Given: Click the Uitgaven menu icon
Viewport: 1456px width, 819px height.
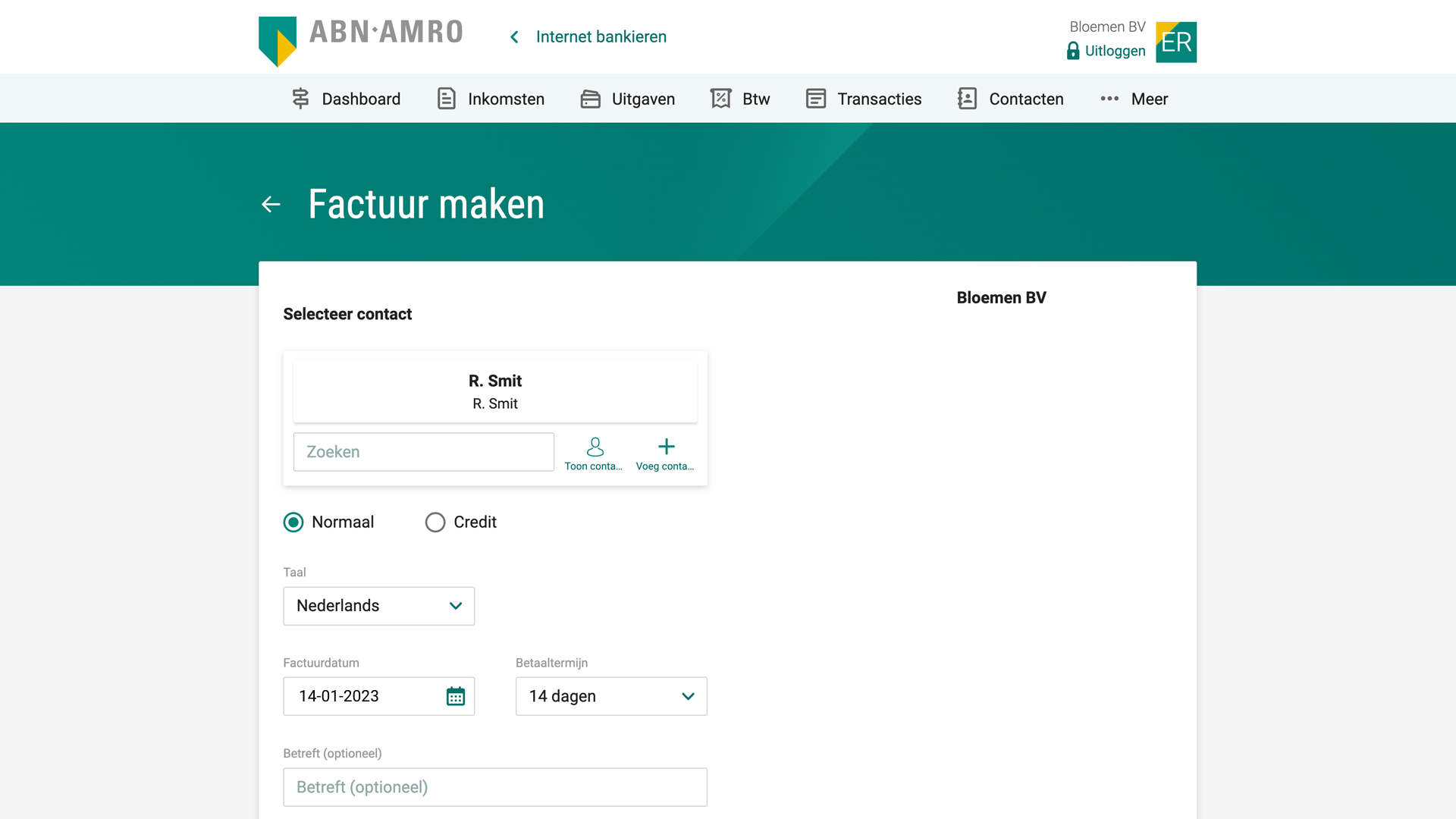Looking at the screenshot, I should click(589, 98).
